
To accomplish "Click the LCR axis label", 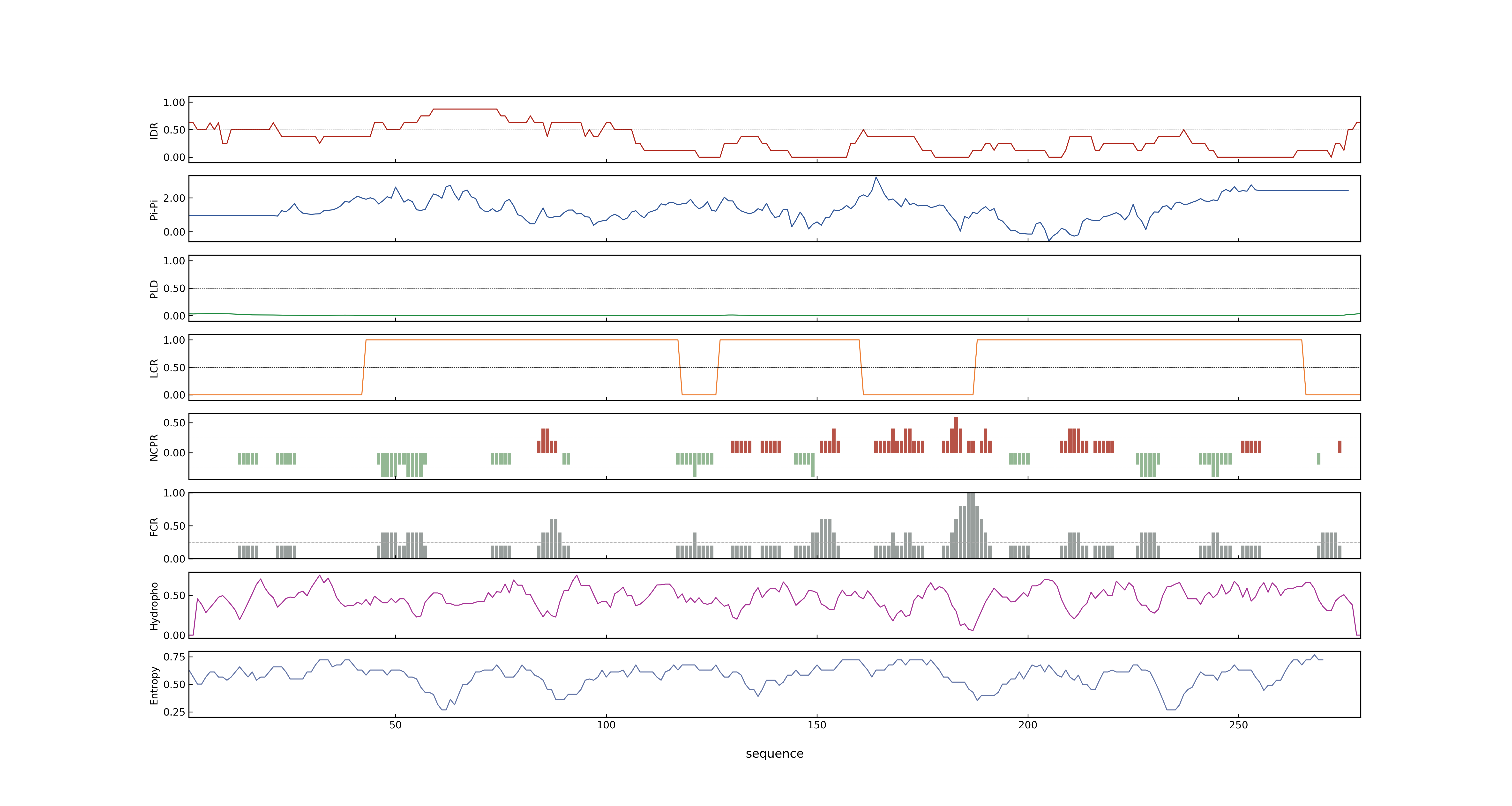I will (154, 368).
